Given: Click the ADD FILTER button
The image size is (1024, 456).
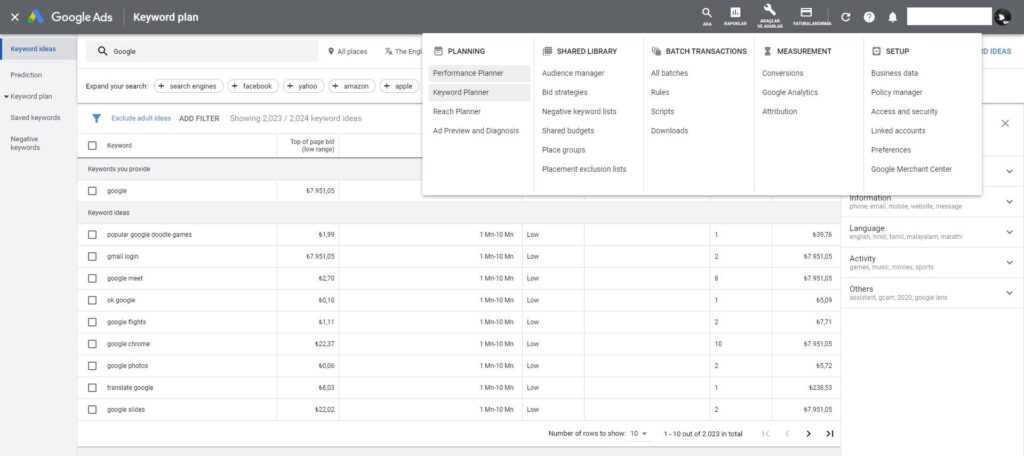Looking at the screenshot, I should pyautogui.click(x=199, y=119).
